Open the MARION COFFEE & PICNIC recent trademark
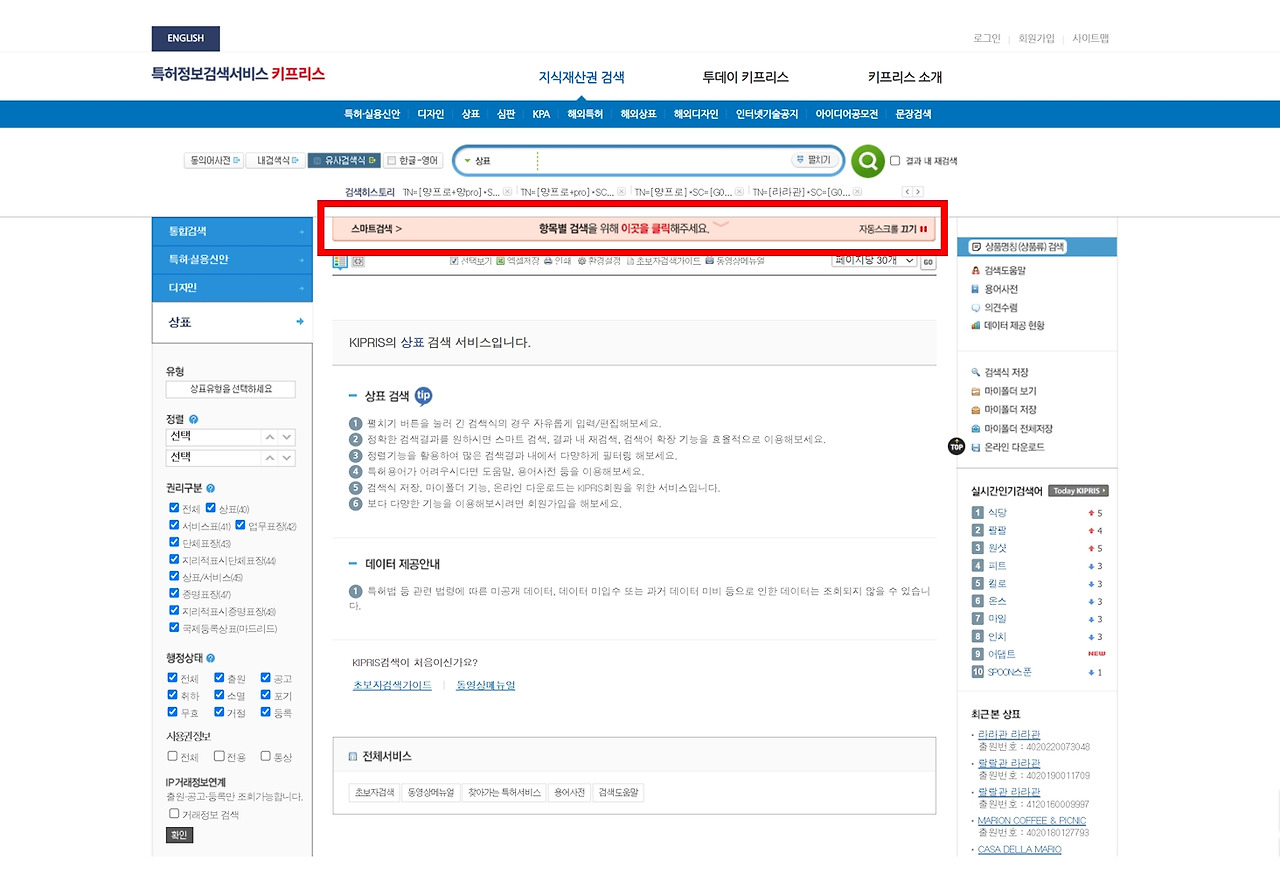Image resolution: width=1280 pixels, height=888 pixels. pyautogui.click(x=1032, y=821)
